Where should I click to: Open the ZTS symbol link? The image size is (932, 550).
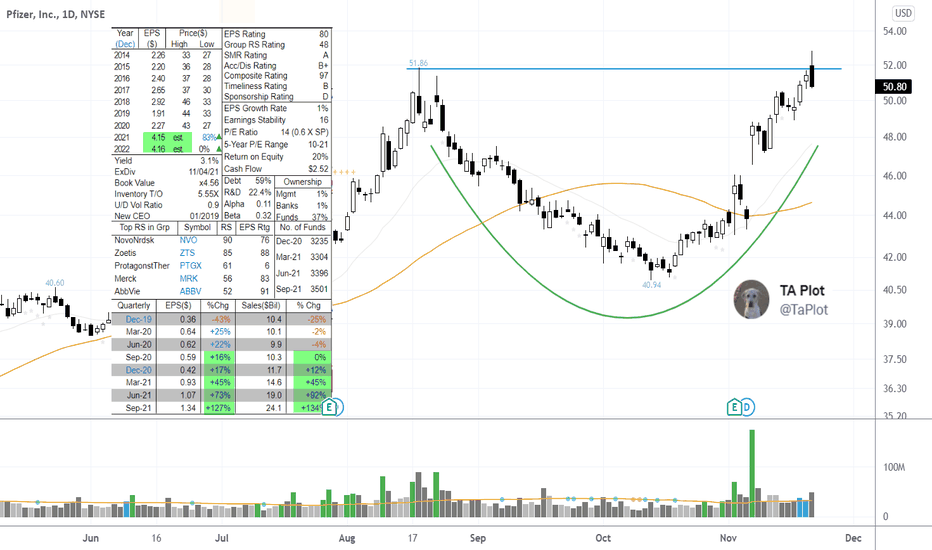(187, 253)
